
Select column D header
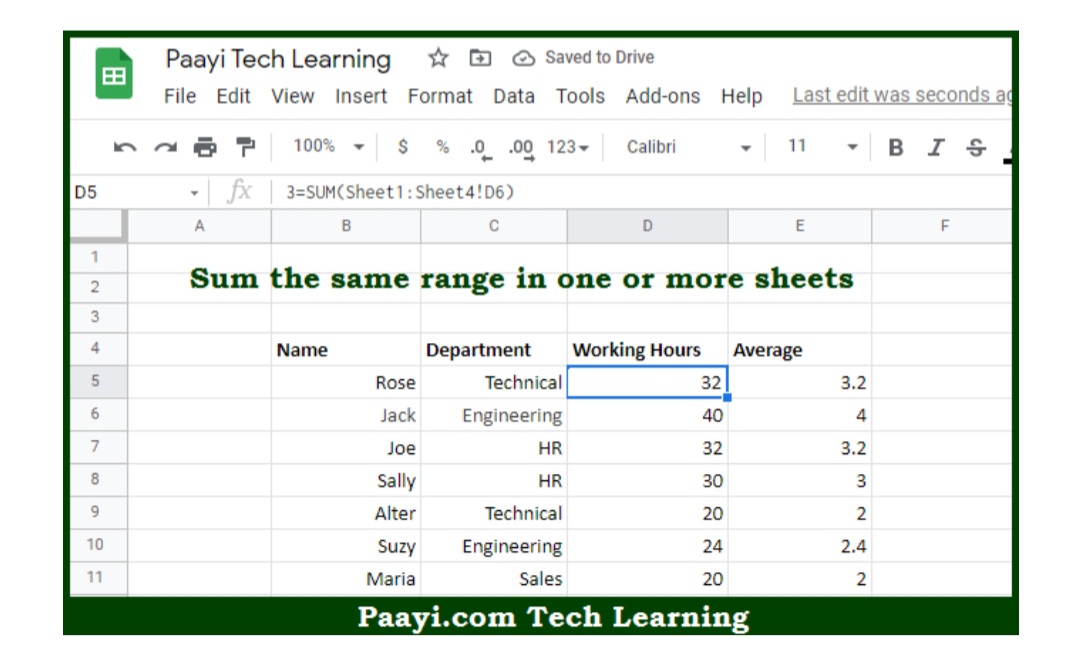coord(647,226)
